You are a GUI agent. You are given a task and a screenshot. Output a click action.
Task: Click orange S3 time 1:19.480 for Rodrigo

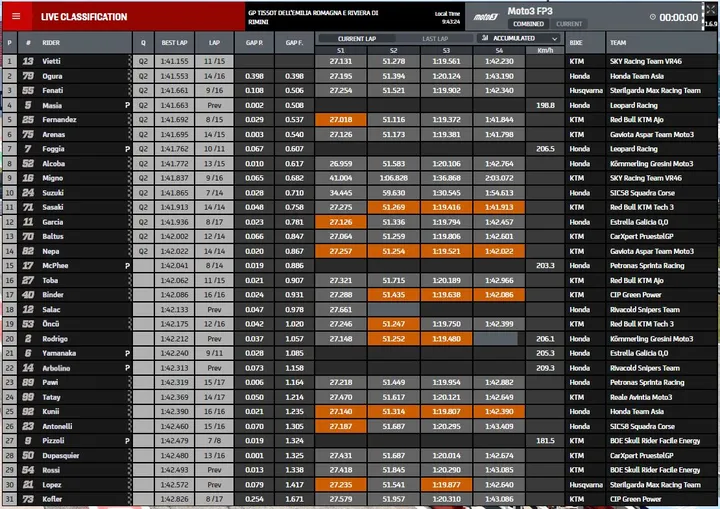[446, 339]
